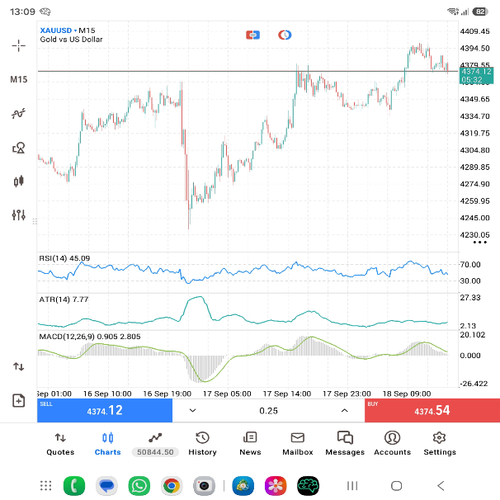
Task: Increase lot volume with up chevron
Action: pos(345,410)
